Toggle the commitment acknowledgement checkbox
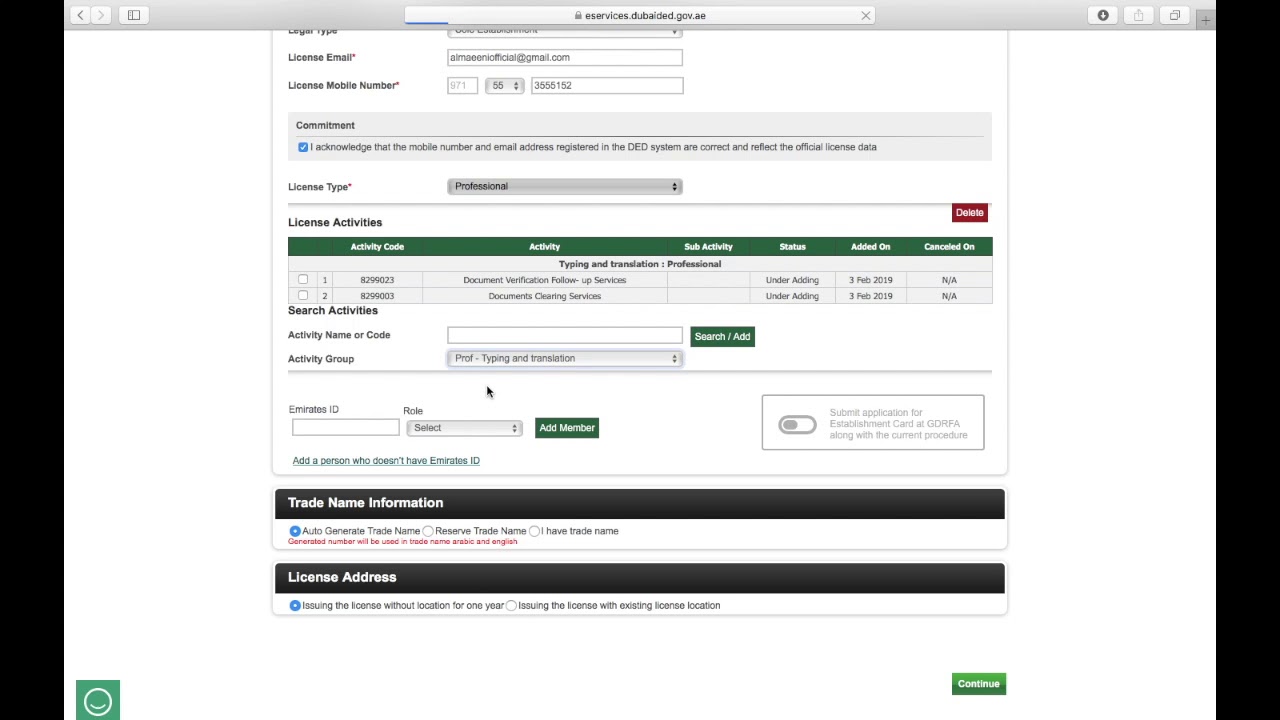 [303, 147]
